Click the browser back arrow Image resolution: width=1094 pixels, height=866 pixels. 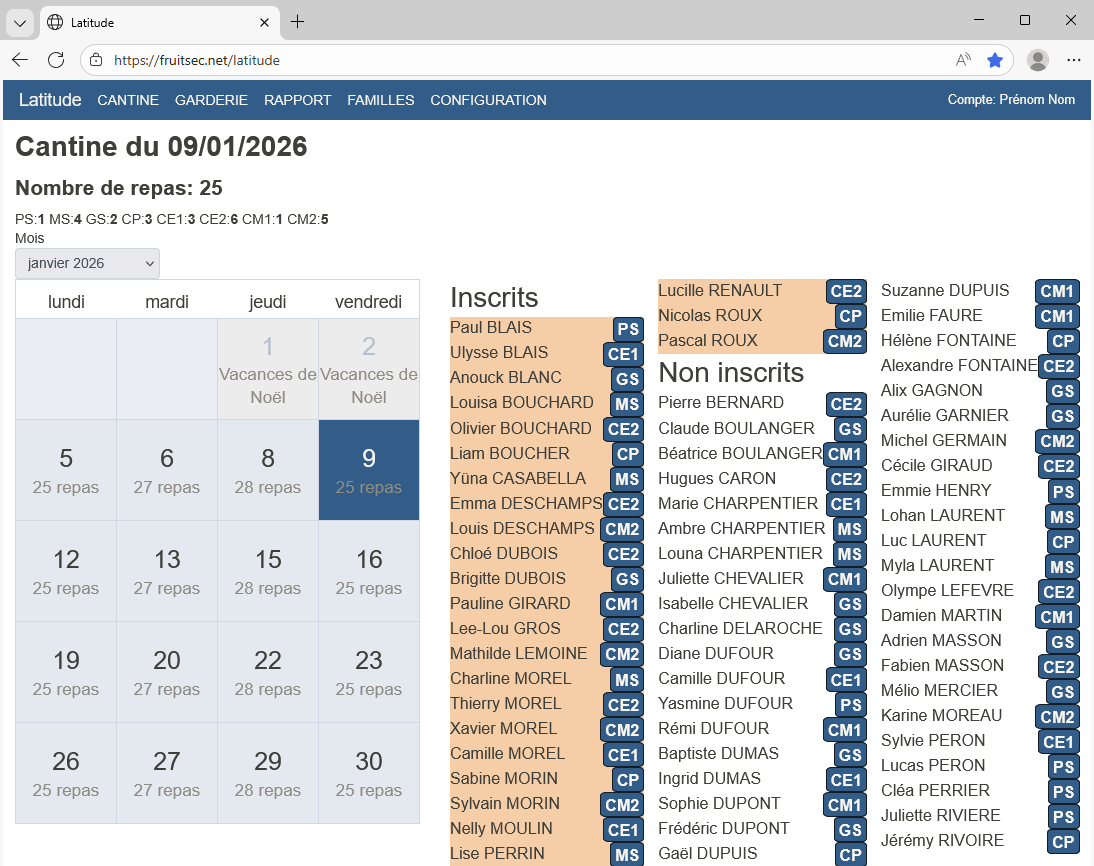pos(20,60)
